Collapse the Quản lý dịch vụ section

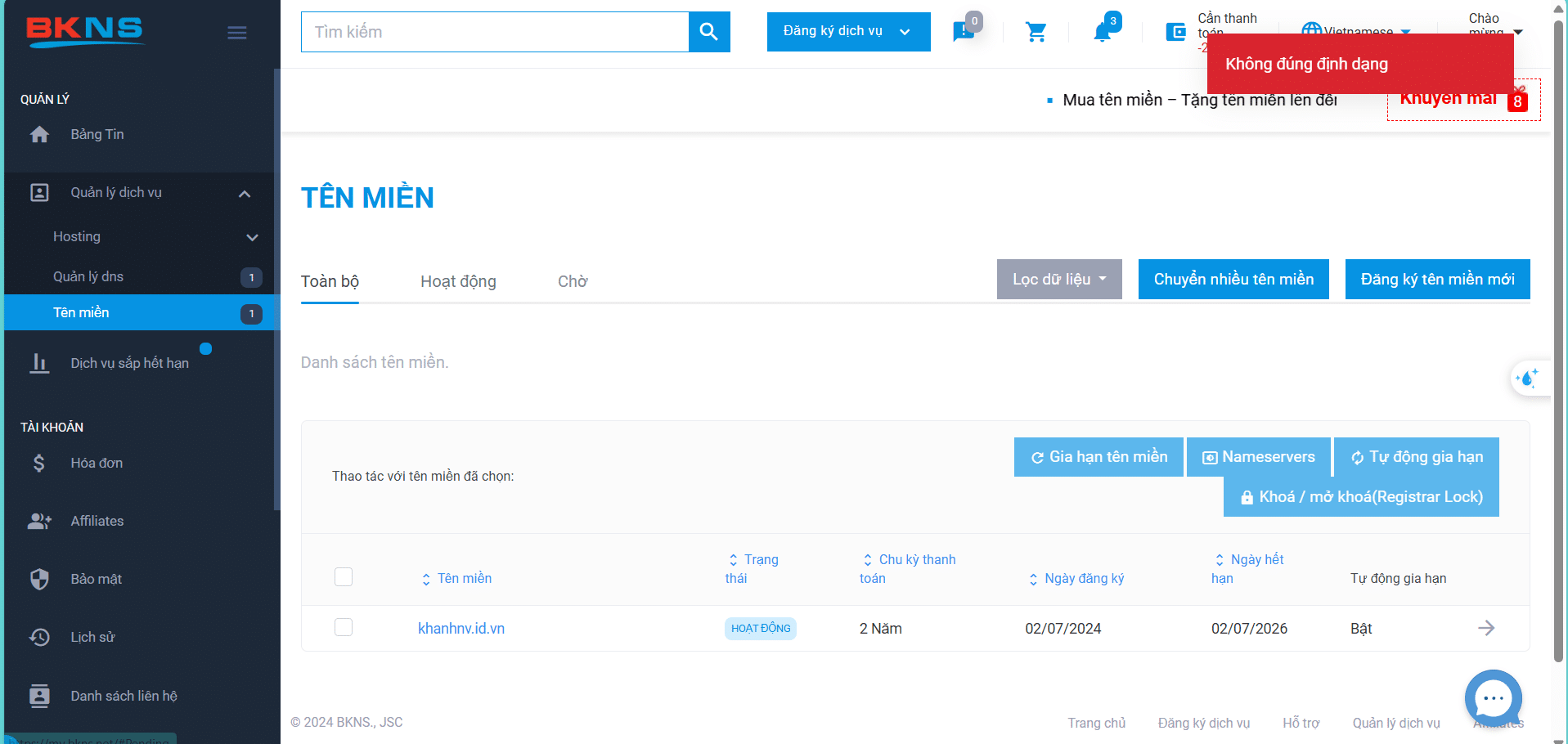tap(243, 194)
